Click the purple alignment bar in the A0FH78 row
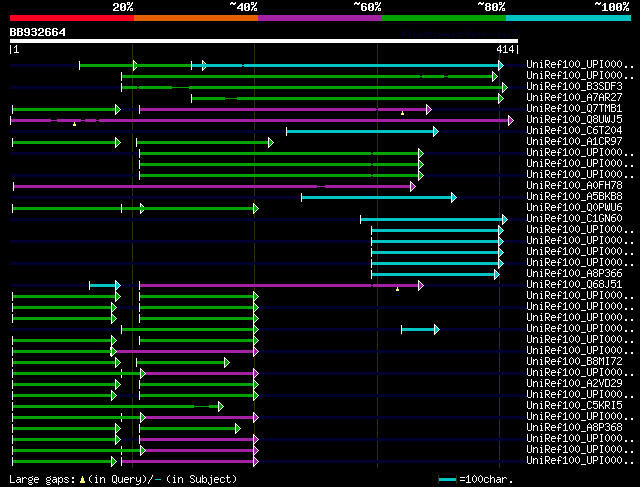 [x=212, y=187]
